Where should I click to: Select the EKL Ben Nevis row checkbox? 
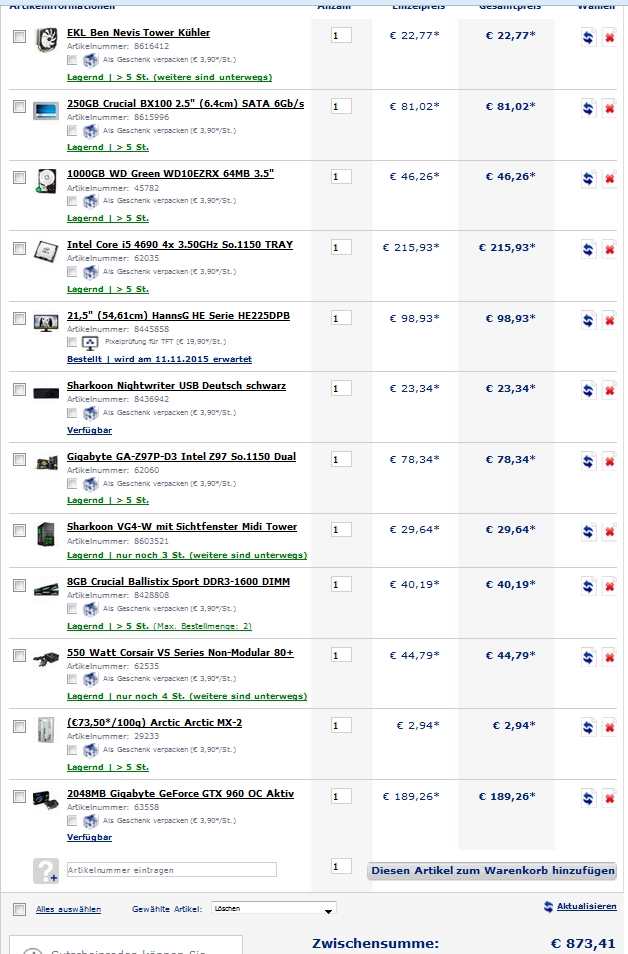[x=19, y=37]
